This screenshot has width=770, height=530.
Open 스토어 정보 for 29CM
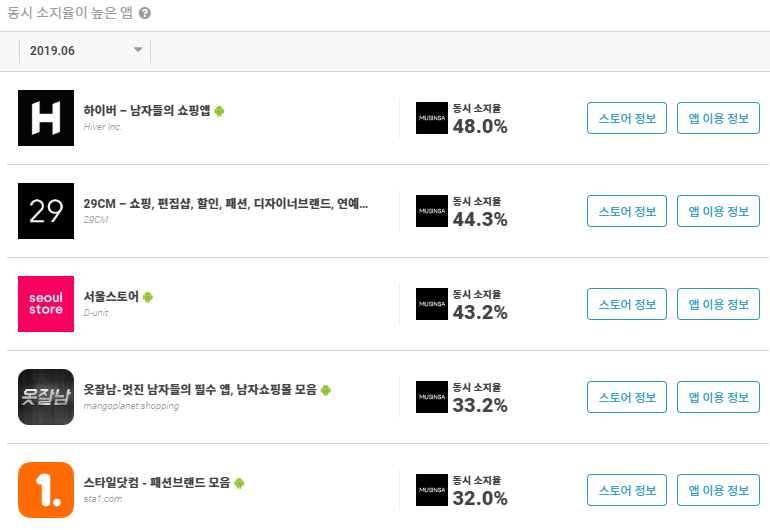click(x=627, y=211)
